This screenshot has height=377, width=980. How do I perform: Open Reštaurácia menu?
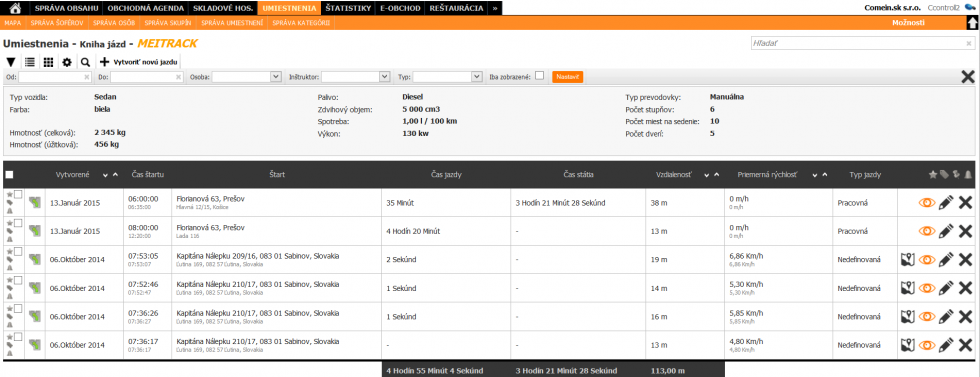tap(456, 8)
